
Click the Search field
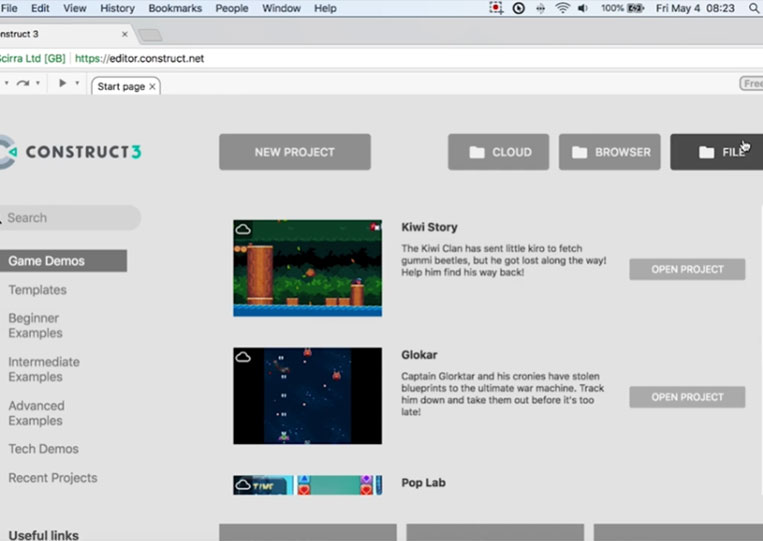(x=70, y=217)
